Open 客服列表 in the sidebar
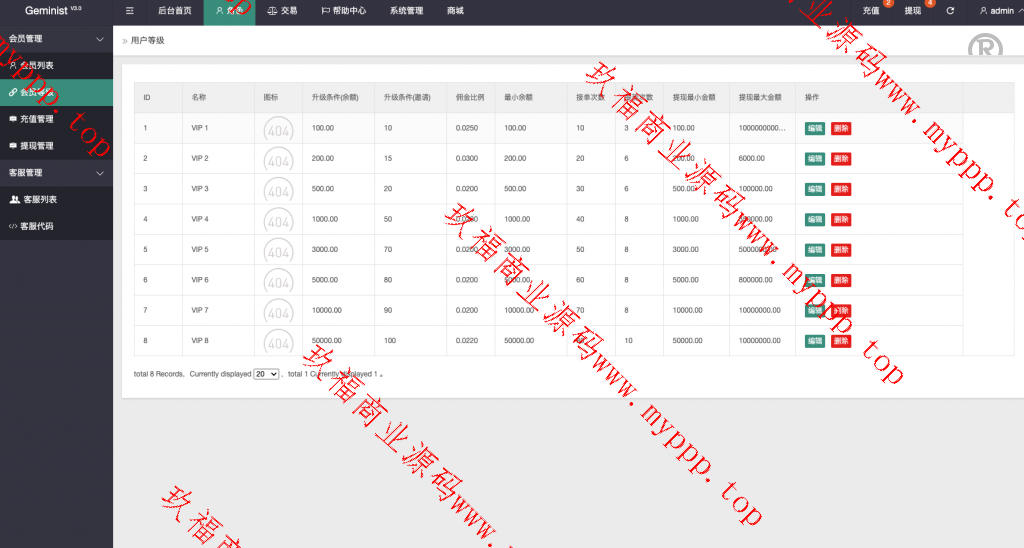 pos(38,200)
